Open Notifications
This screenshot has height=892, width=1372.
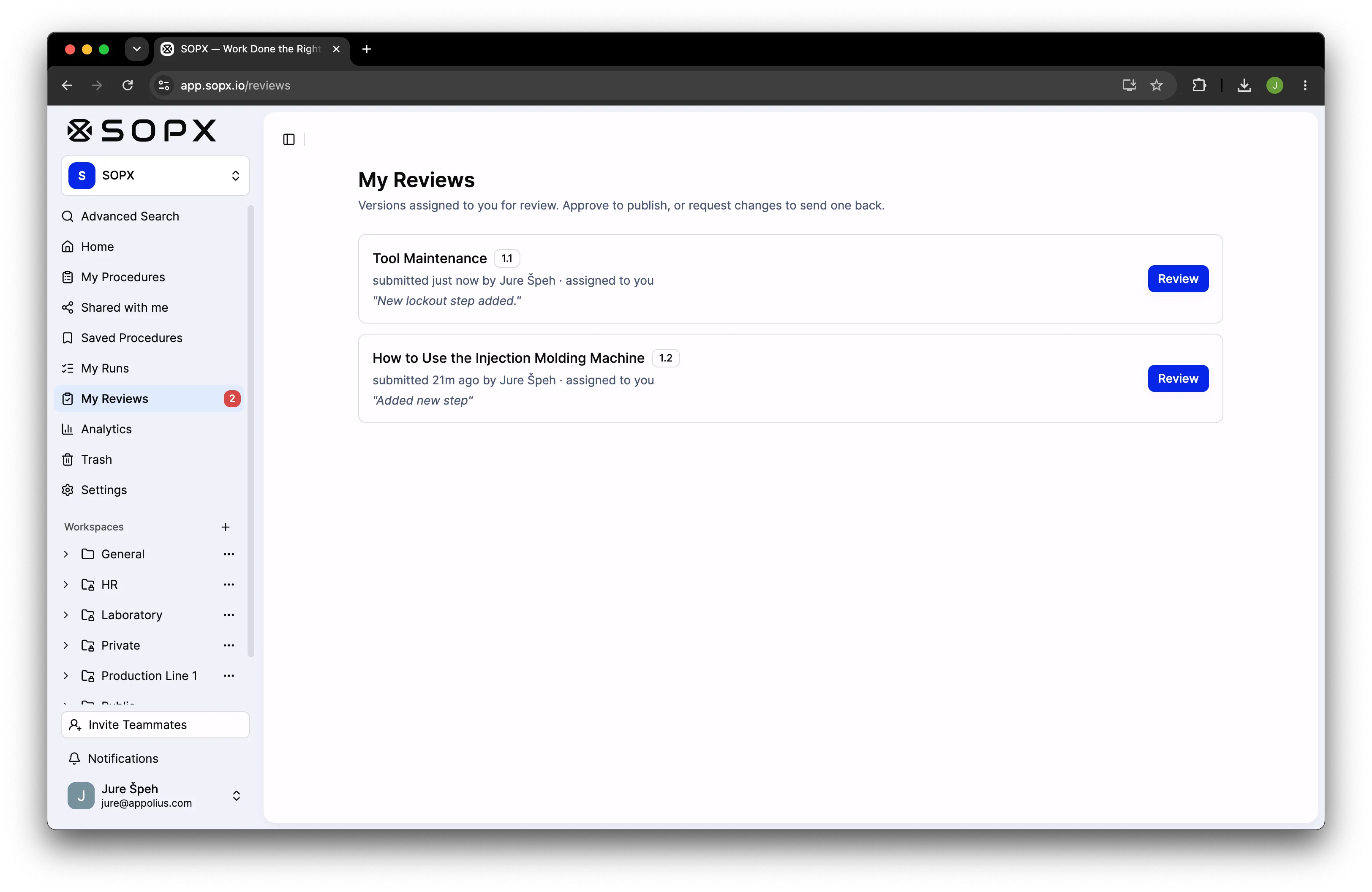coord(113,759)
